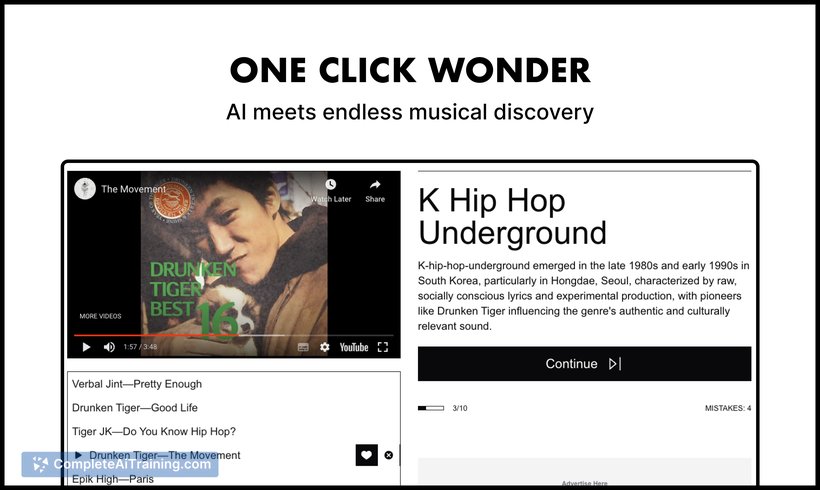This screenshot has height=490, width=820.
Task: Click the Continue button
Action: tap(584, 363)
